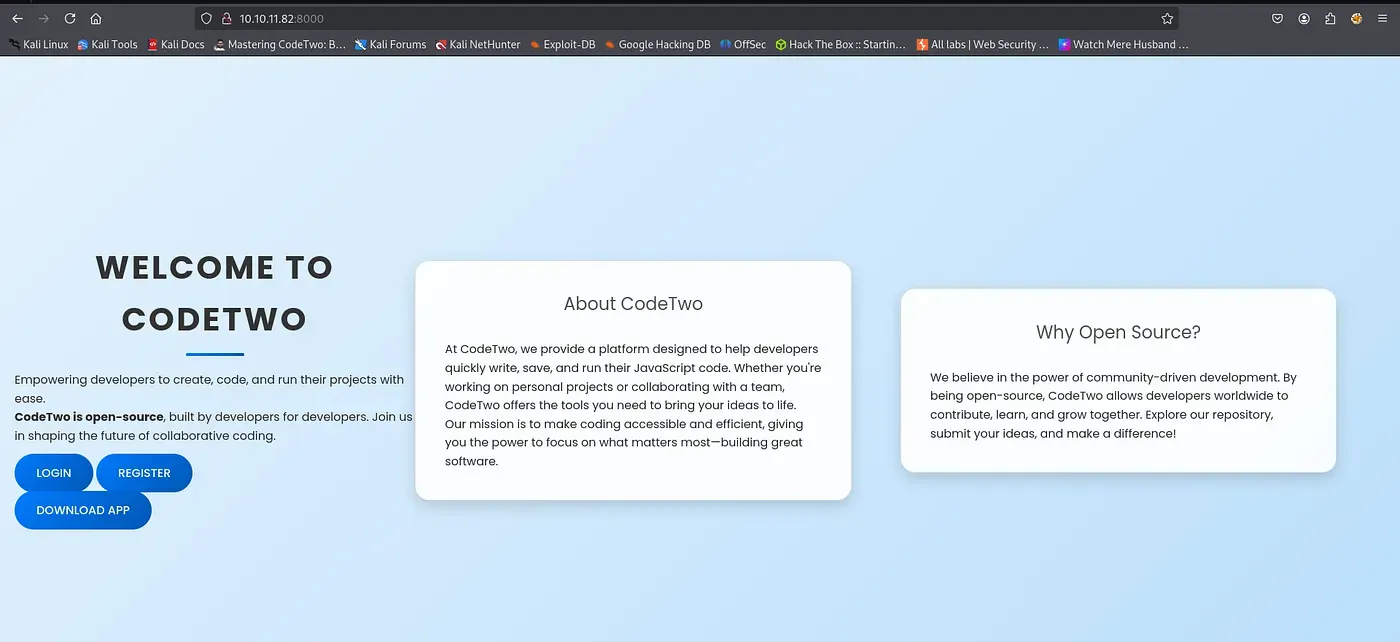This screenshot has height=642, width=1400.
Task: Open the Kali Linux bookmark
Action: [39, 44]
